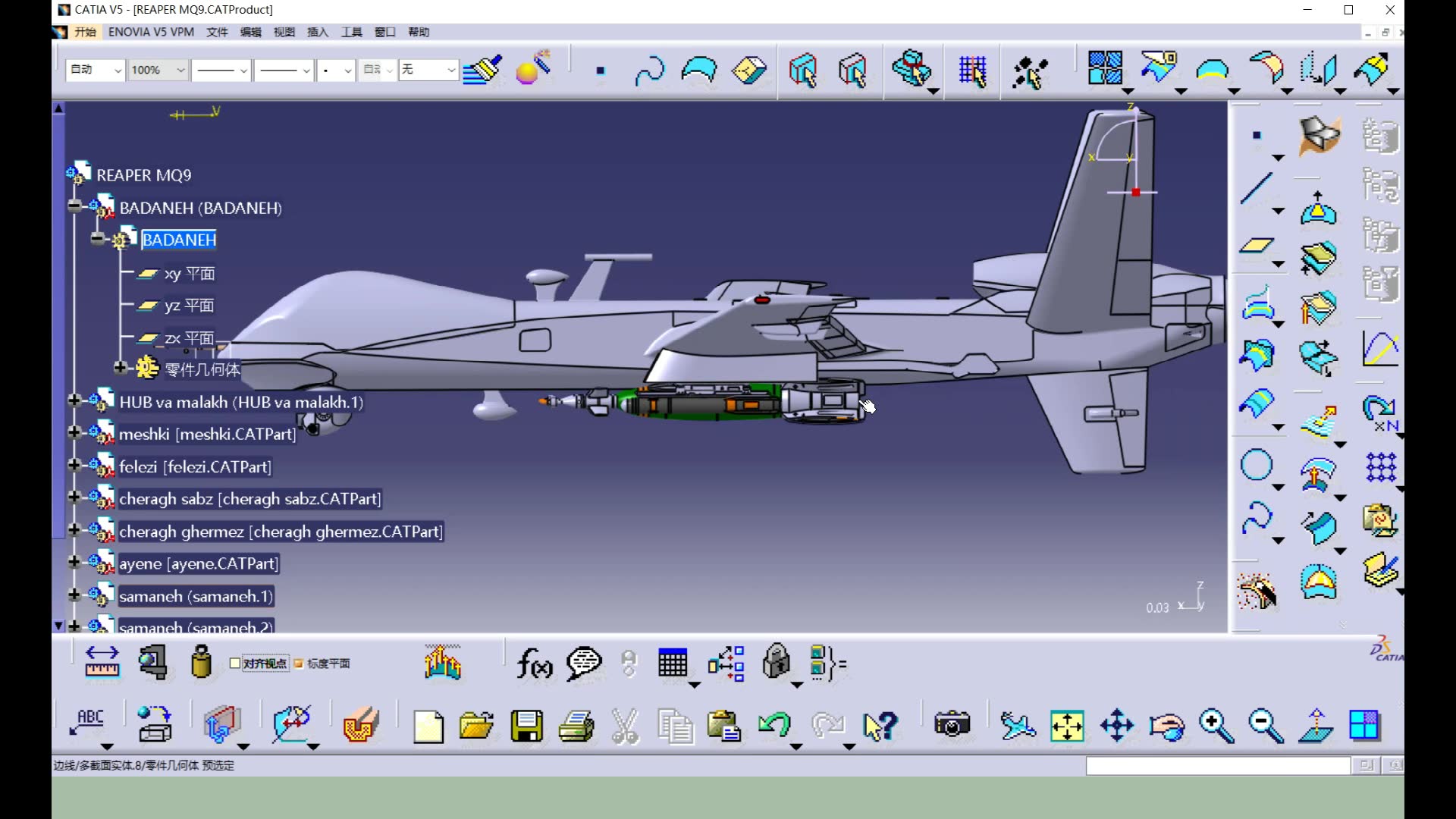The height and width of the screenshot is (819, 1456).
Task: Click the command input field in status bar
Action: tap(1218, 765)
